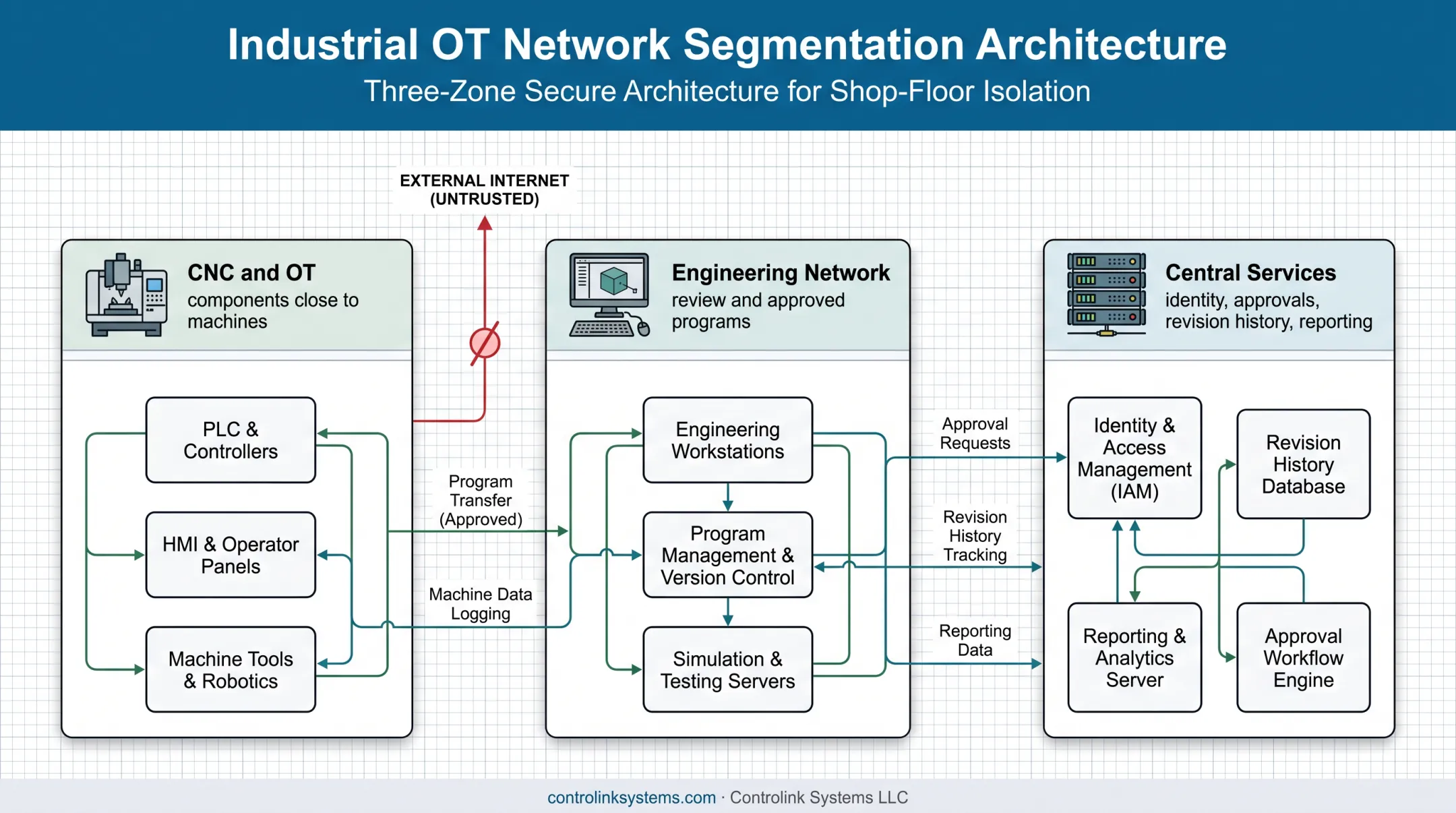Click the Approval Requests label

(x=975, y=433)
